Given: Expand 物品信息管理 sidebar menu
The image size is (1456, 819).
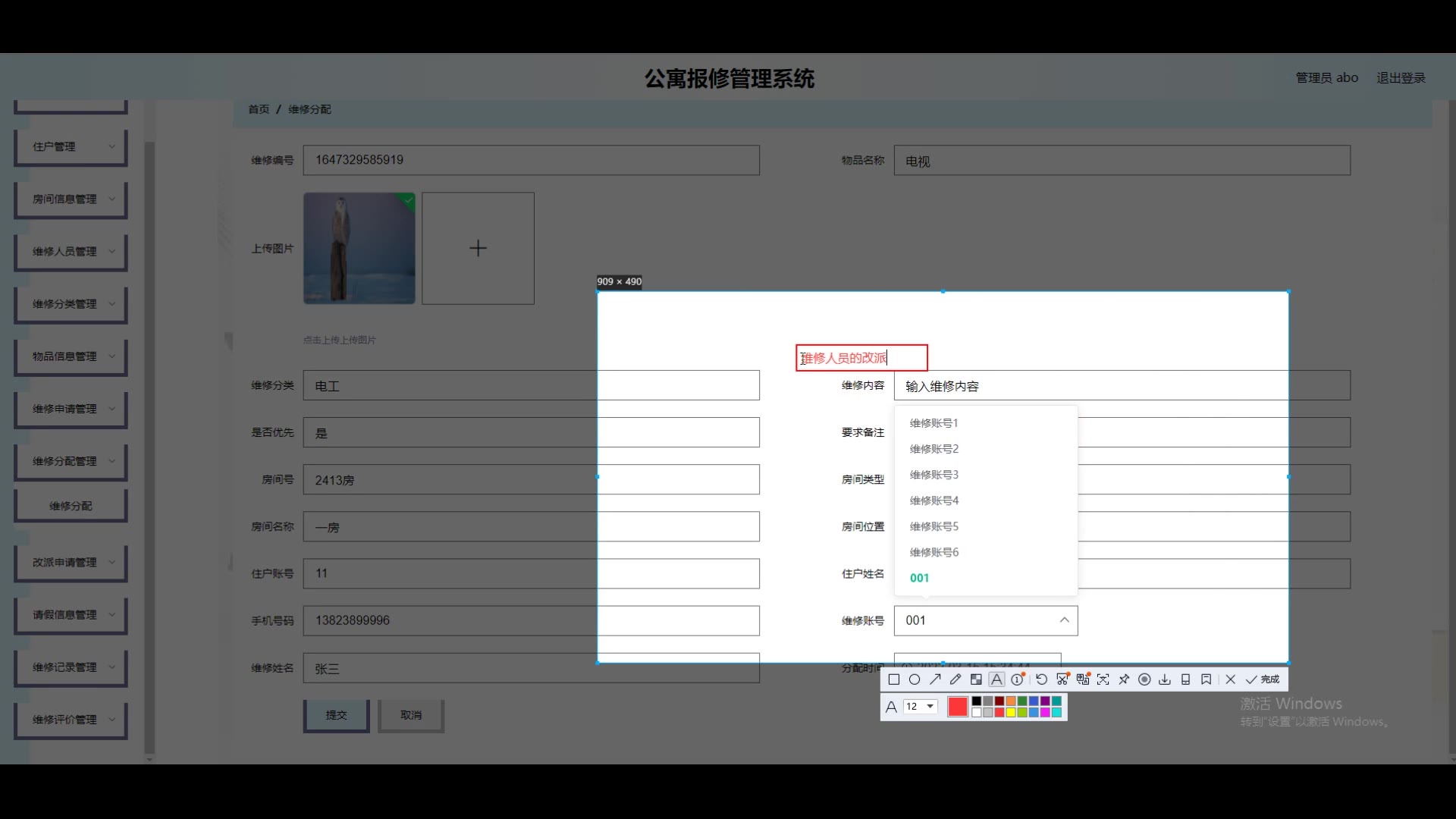Looking at the screenshot, I should 71,356.
